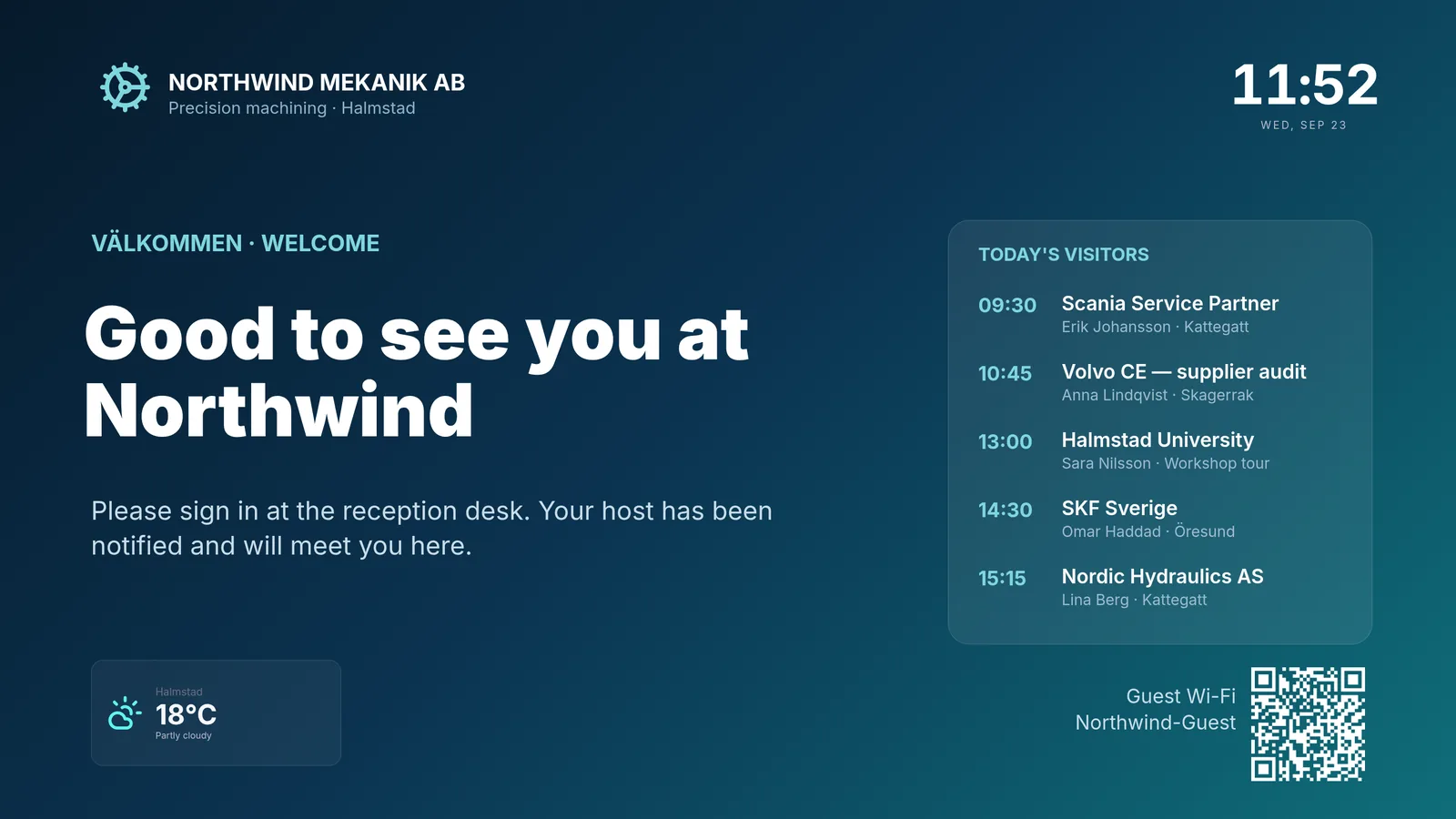Select the Scania Service Partner visitor entry
Viewport: 1456px width, 819px height.
pyautogui.click(x=1160, y=315)
